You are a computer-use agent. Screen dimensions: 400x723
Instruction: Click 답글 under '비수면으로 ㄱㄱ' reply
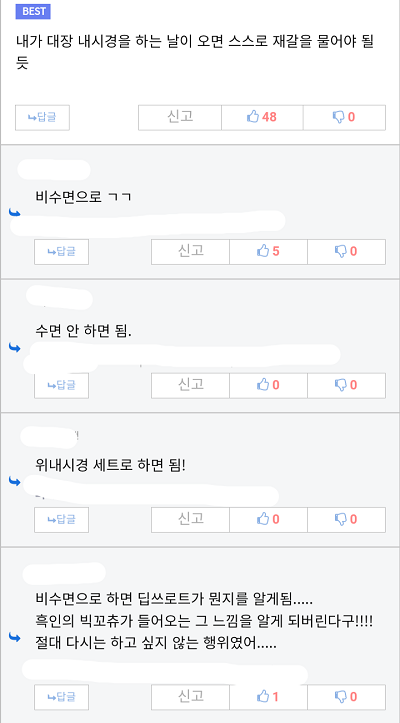tap(61, 252)
